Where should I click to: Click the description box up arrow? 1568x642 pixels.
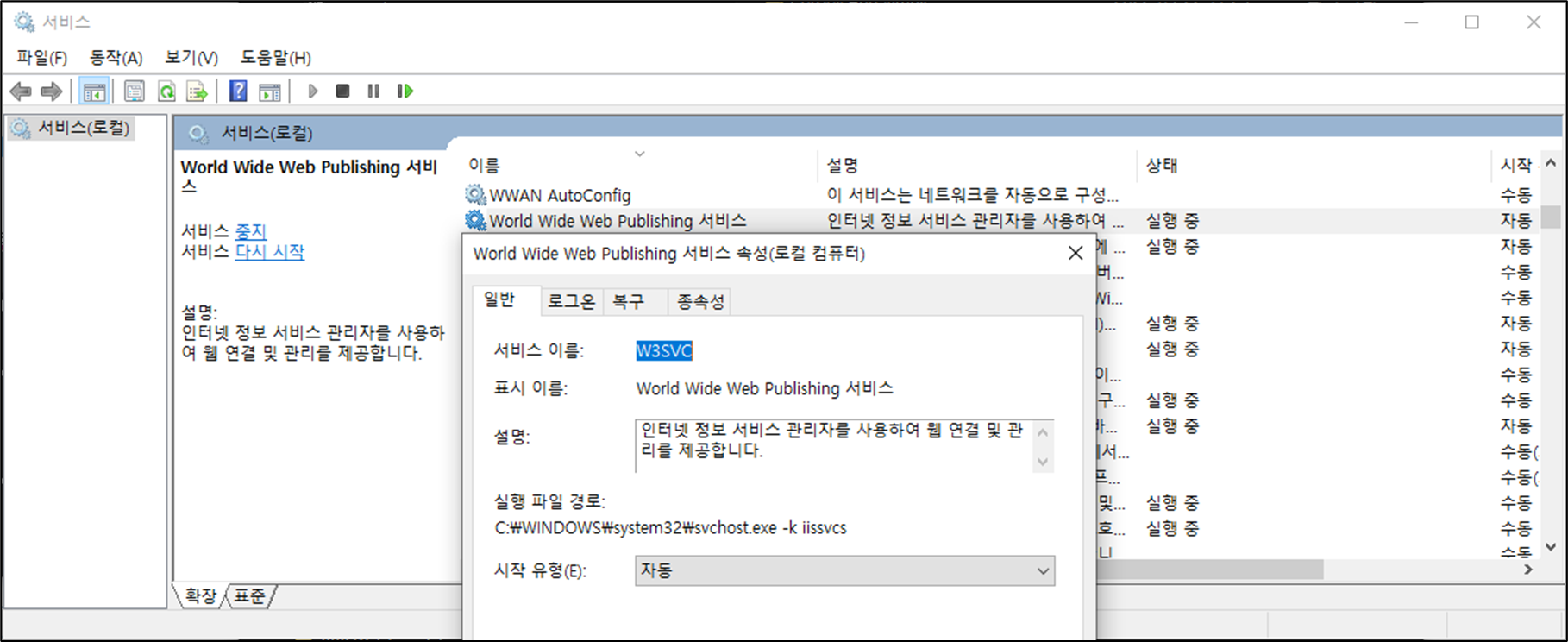click(x=1043, y=432)
